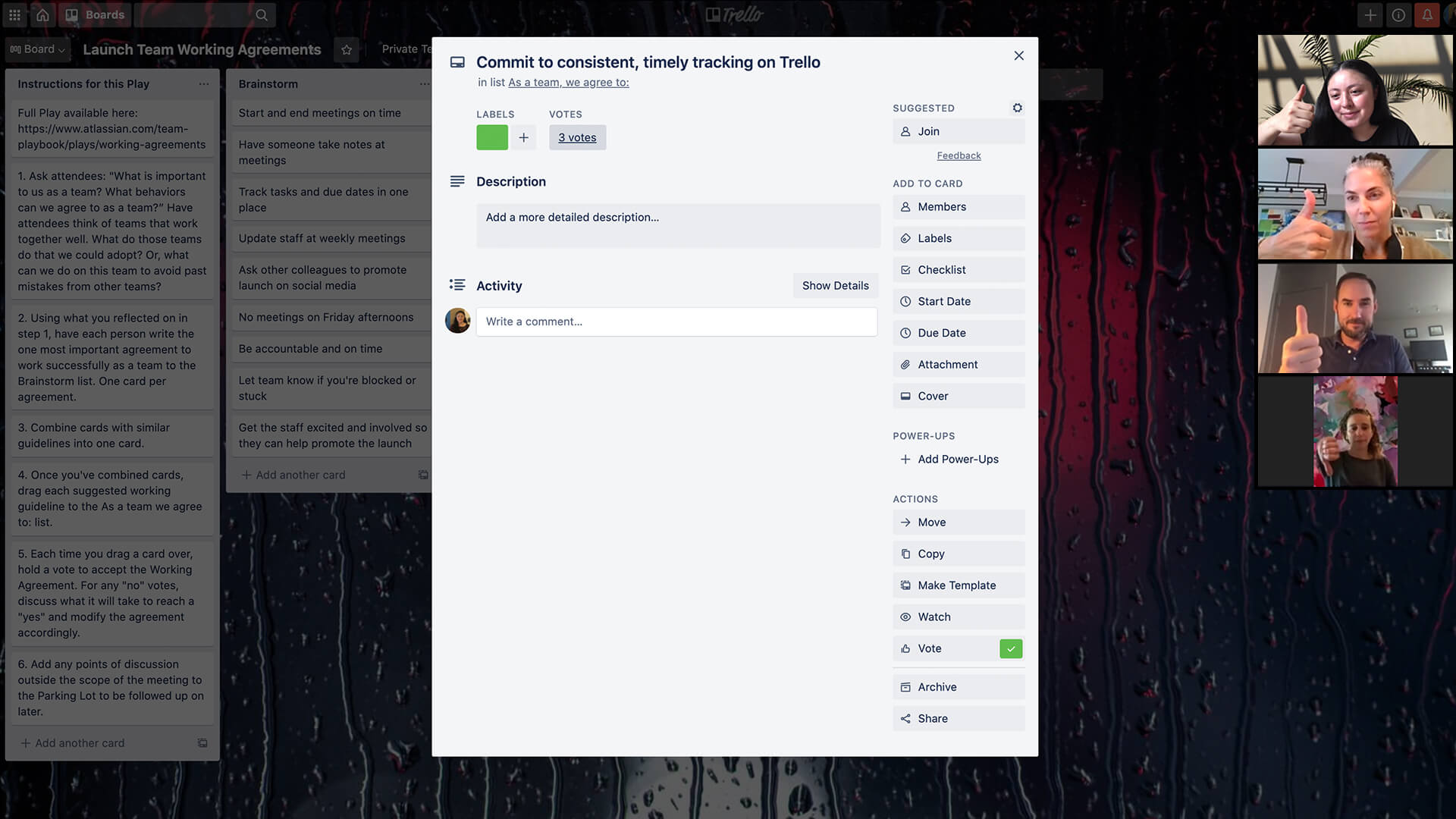Open the Boards menu in the header
The image size is (1456, 819).
[x=94, y=14]
